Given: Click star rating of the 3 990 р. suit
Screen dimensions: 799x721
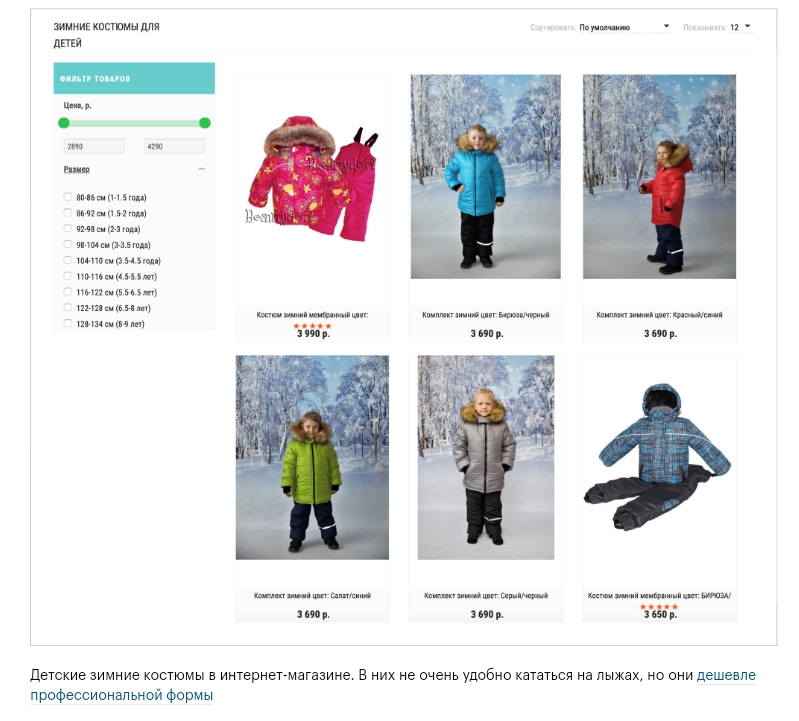Looking at the screenshot, I should (x=312, y=326).
